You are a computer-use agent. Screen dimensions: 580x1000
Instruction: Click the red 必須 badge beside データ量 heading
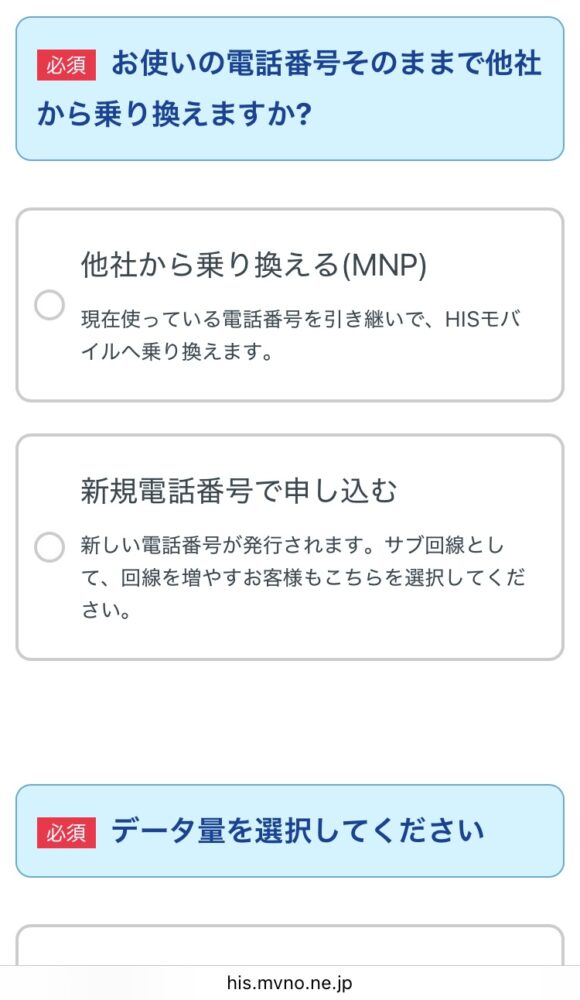click(x=66, y=832)
